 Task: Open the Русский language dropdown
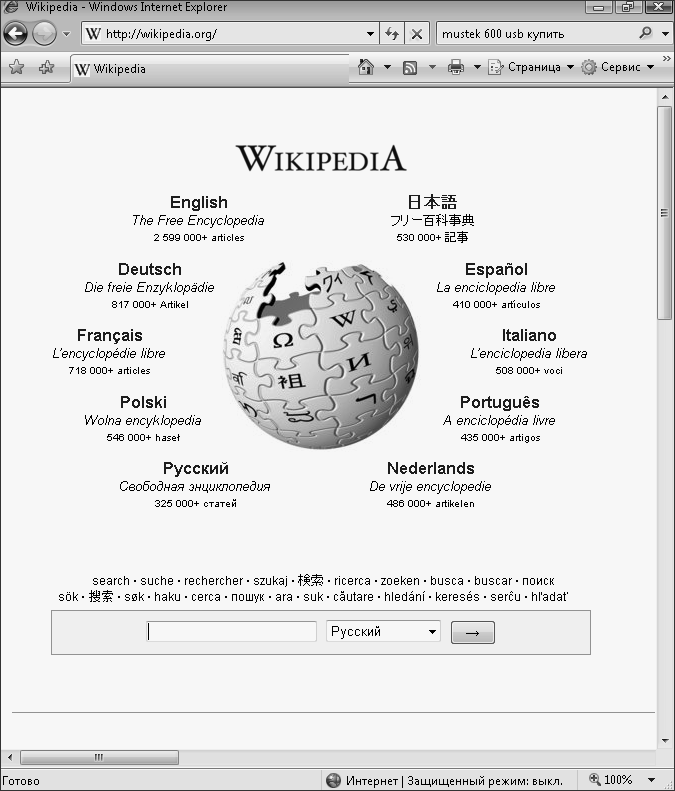(383, 632)
